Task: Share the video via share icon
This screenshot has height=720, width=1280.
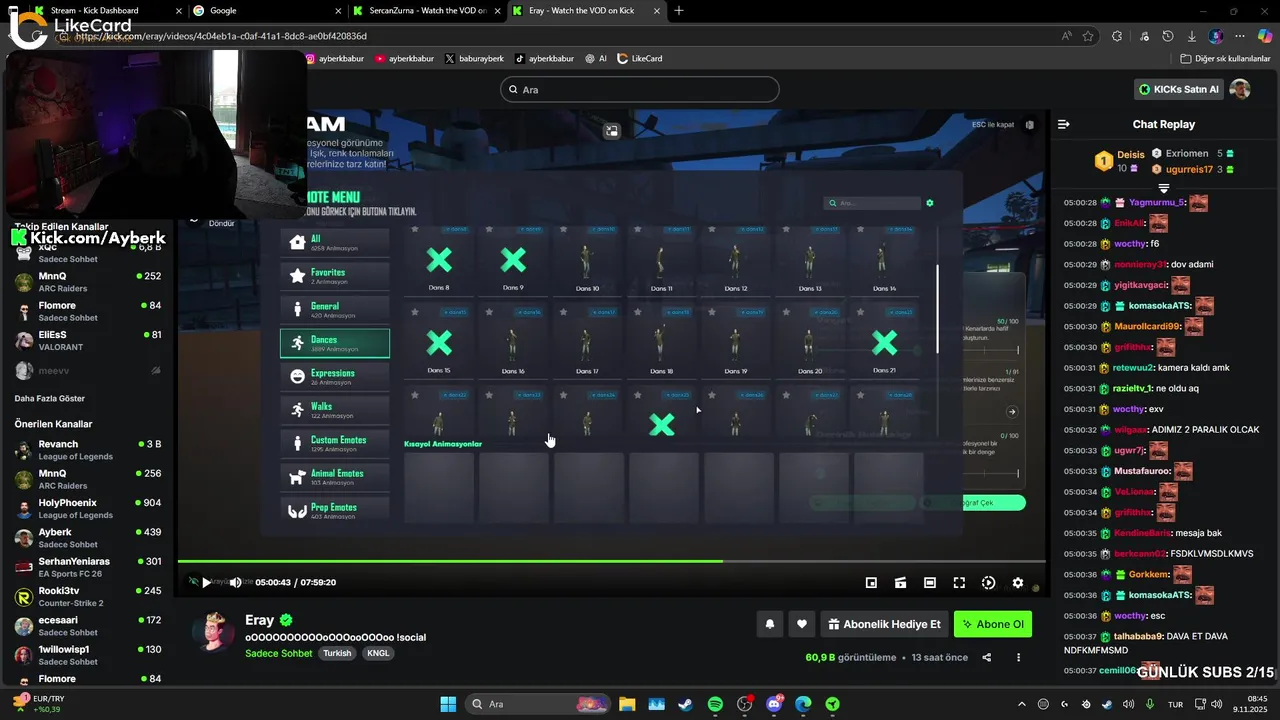Action: pos(987,657)
